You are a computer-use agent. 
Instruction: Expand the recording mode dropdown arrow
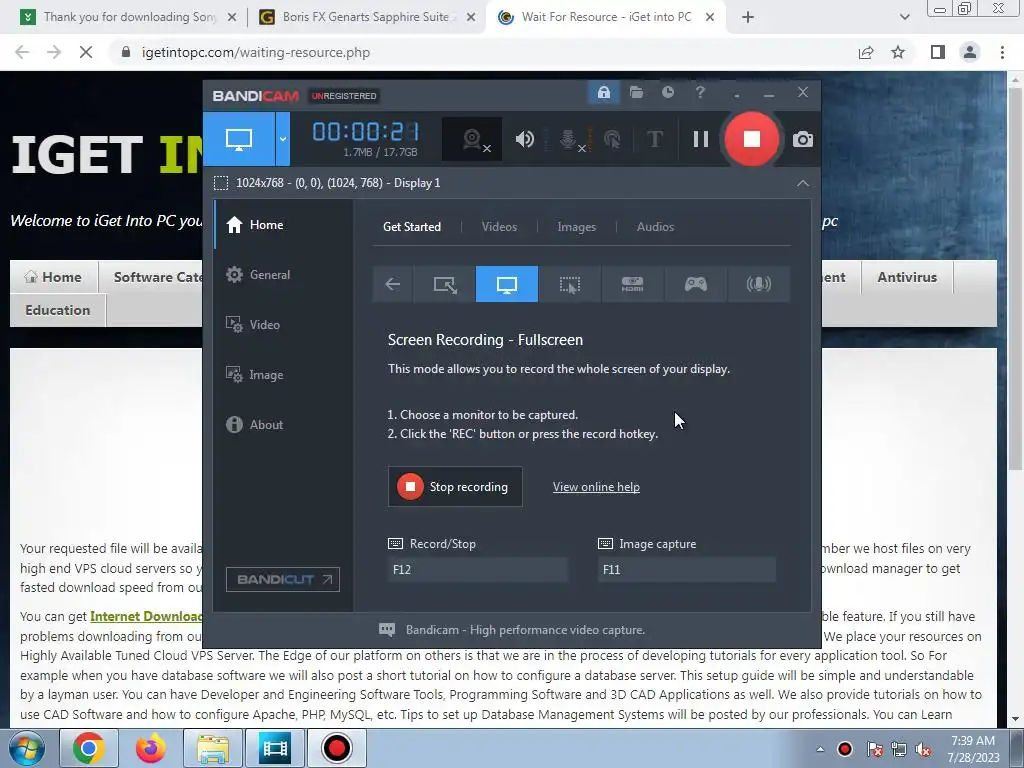pyautogui.click(x=283, y=139)
